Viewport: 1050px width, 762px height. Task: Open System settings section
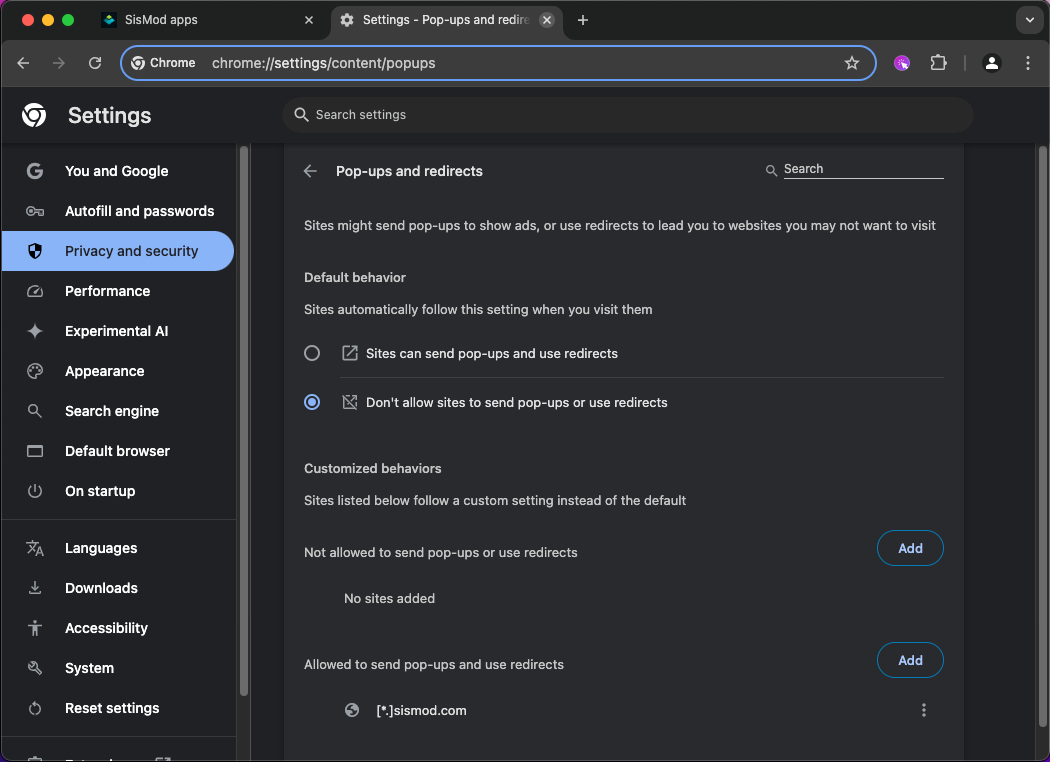tap(117, 668)
